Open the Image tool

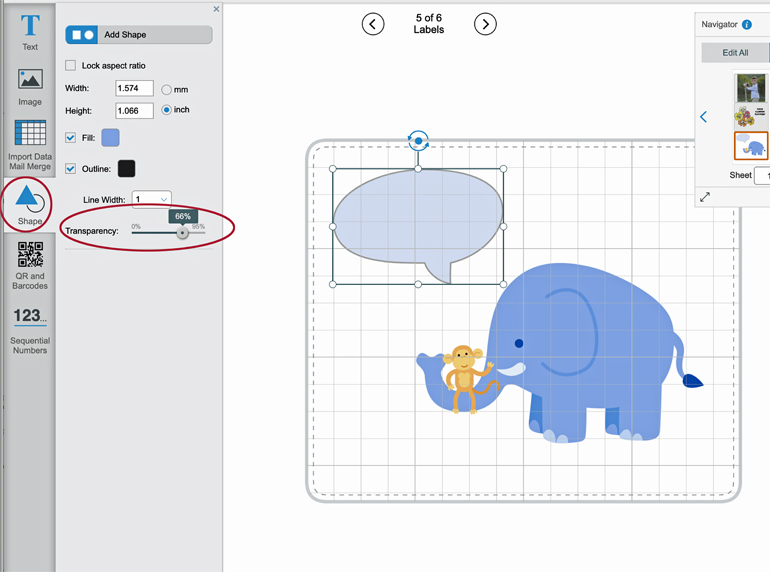30,87
